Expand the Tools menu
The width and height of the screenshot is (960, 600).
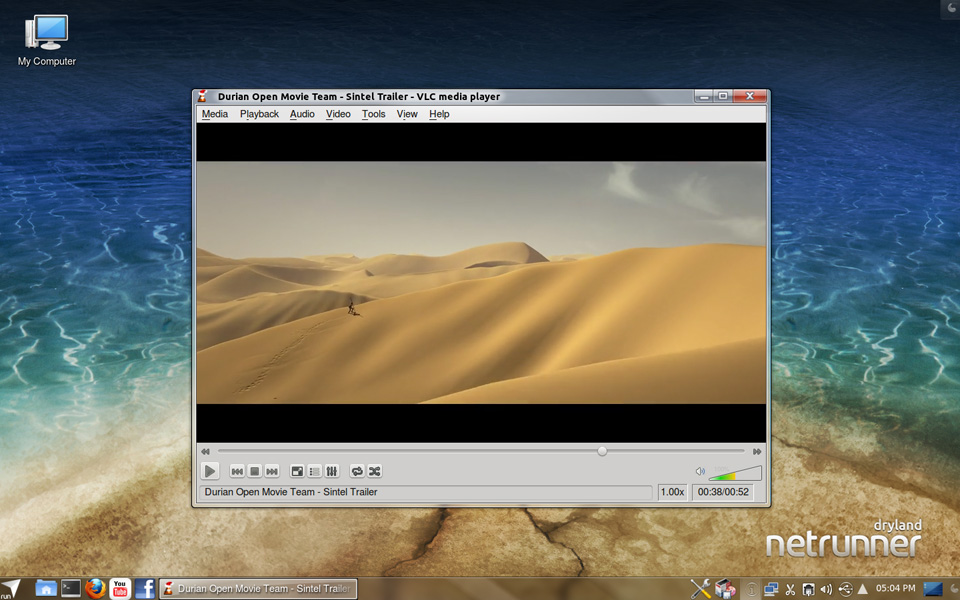(x=373, y=114)
